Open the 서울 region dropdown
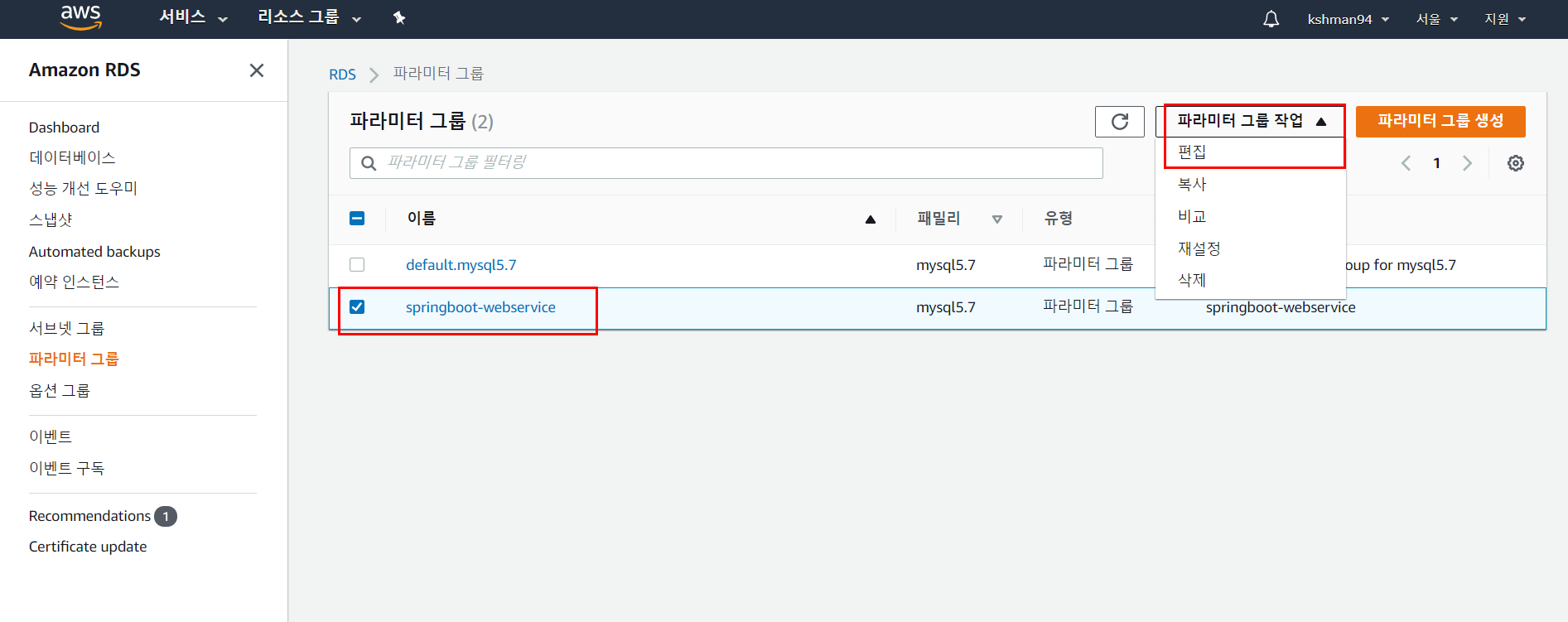The width and height of the screenshot is (1568, 622). (1436, 19)
